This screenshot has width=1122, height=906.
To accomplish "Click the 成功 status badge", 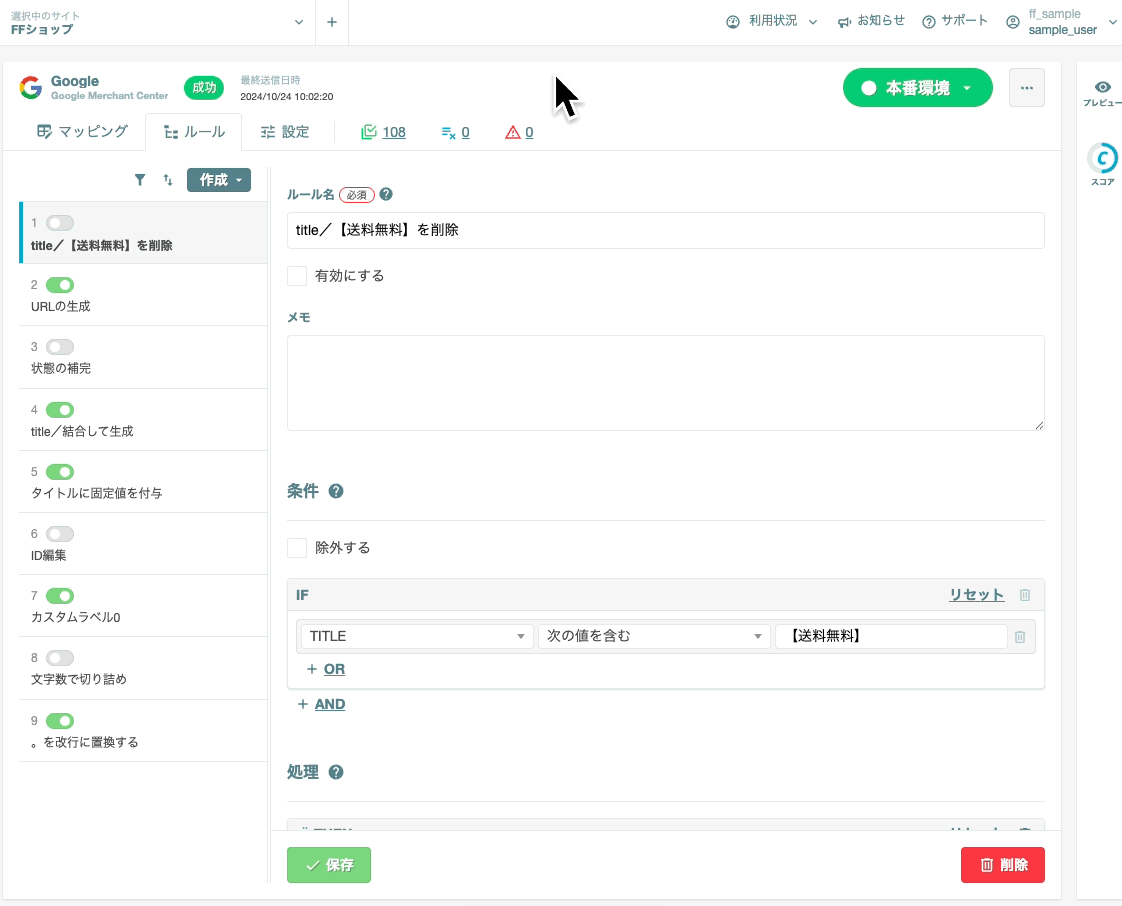I will coord(204,88).
